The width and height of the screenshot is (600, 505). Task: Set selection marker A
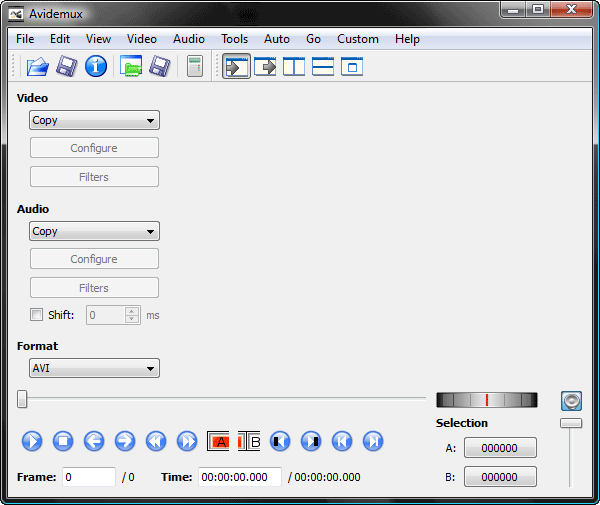[x=218, y=441]
